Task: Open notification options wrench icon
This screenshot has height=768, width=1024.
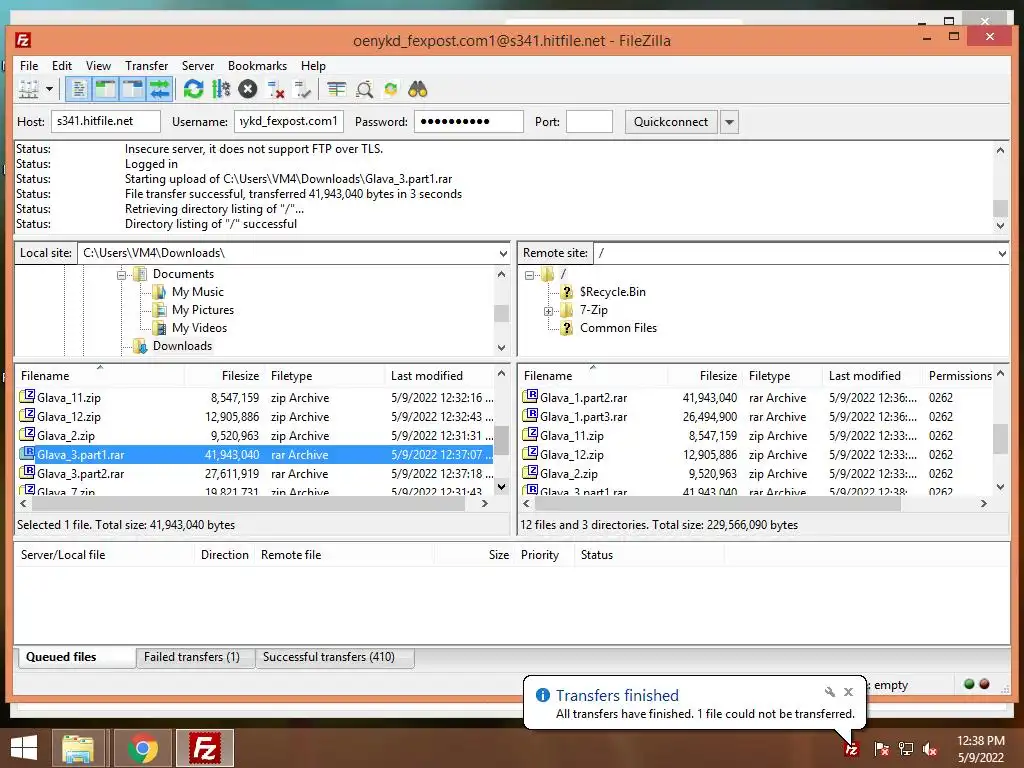Action: coord(830,692)
